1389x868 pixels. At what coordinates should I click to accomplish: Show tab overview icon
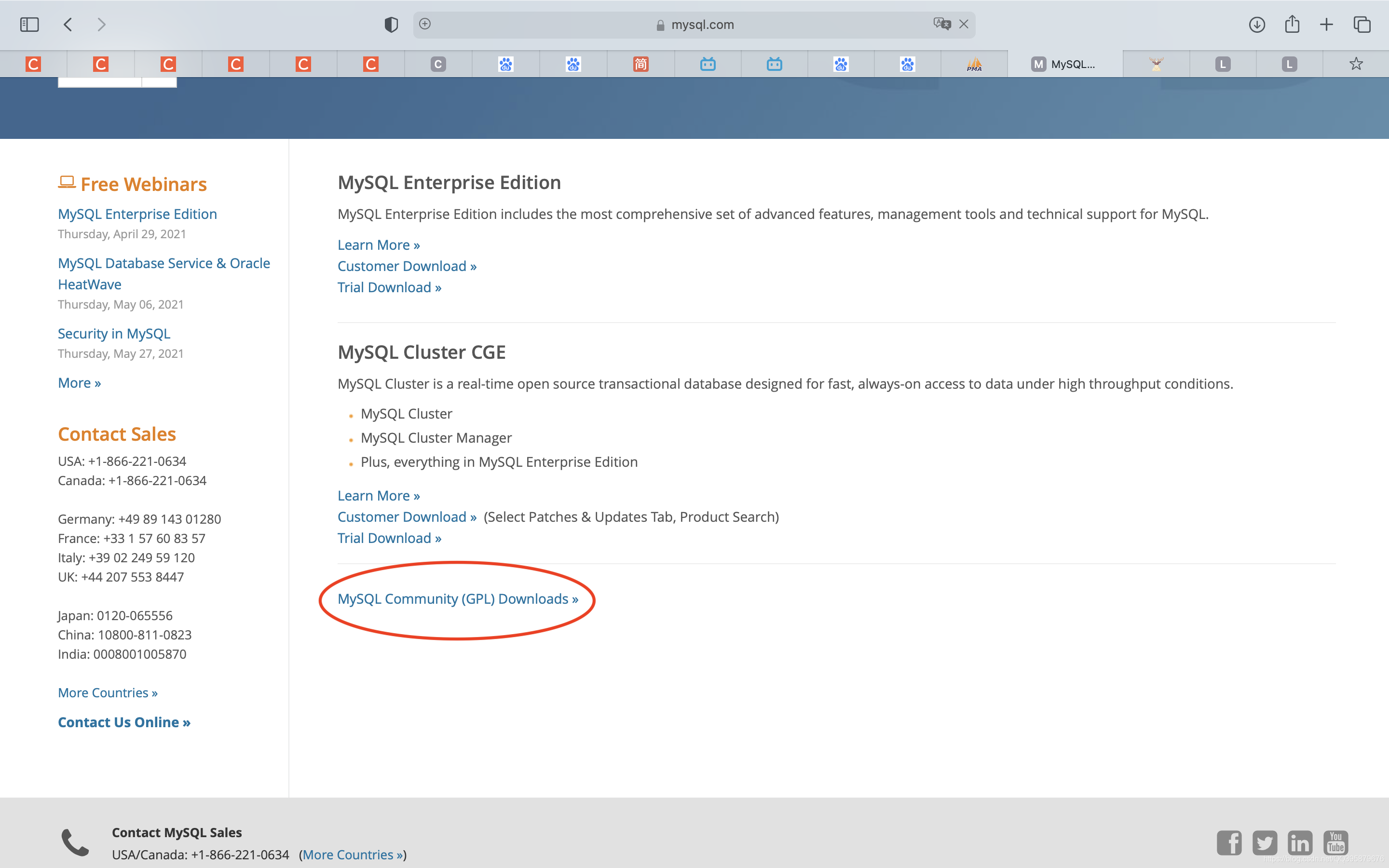click(1362, 25)
